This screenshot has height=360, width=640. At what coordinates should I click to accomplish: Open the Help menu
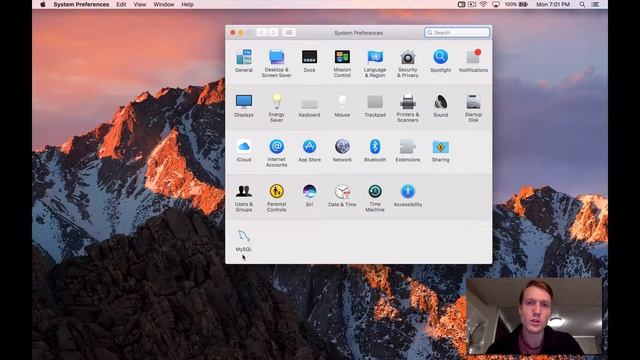(187, 4)
